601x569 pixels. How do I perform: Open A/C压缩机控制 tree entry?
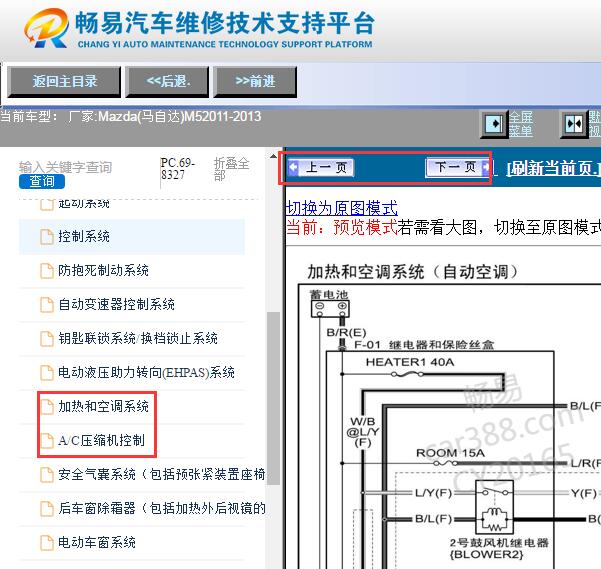(x=101, y=440)
